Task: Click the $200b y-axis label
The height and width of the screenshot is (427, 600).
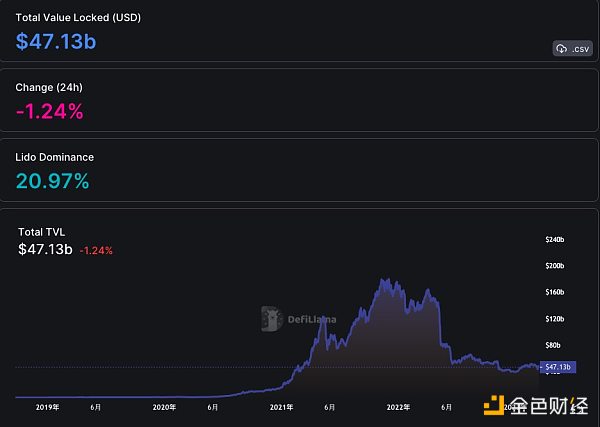Action: coord(554,266)
